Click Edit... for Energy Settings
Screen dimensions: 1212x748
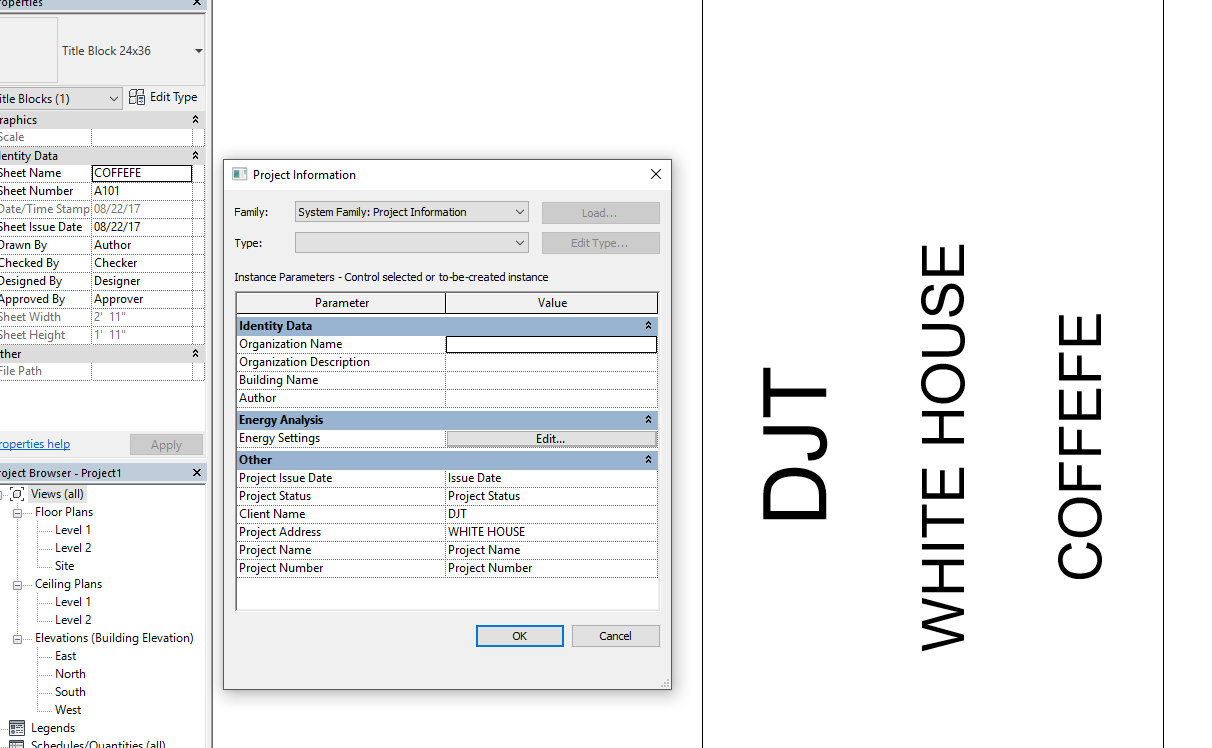coord(550,437)
